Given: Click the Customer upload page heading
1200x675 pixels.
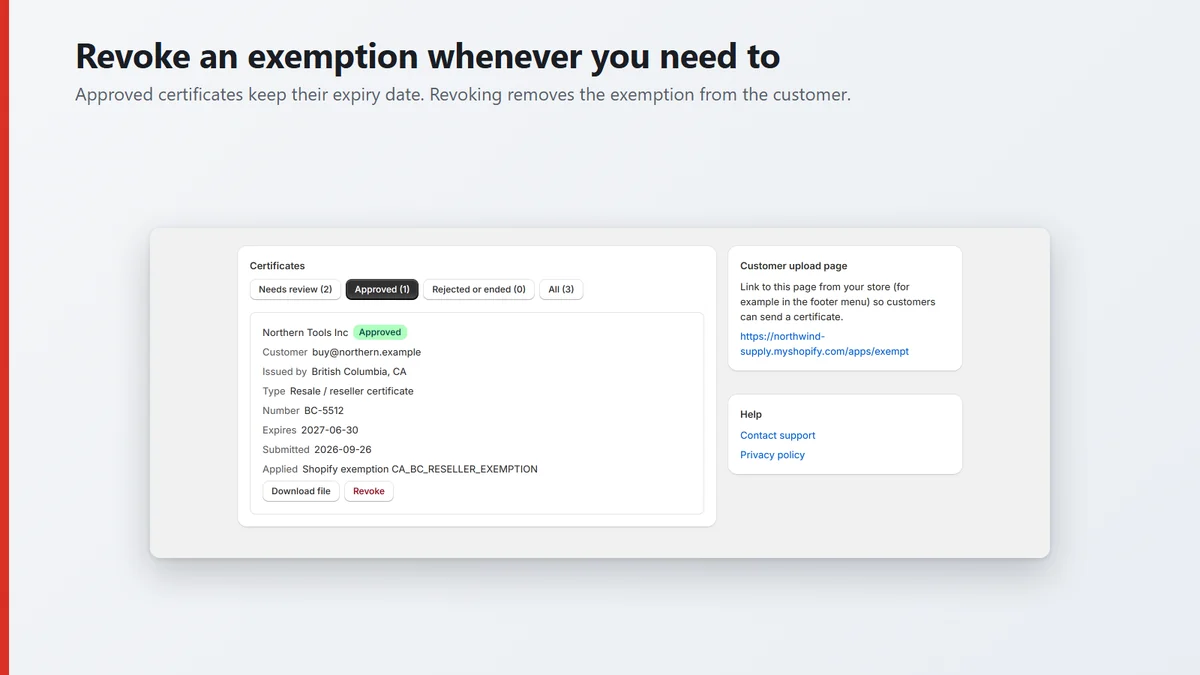Looking at the screenshot, I should click(794, 266).
